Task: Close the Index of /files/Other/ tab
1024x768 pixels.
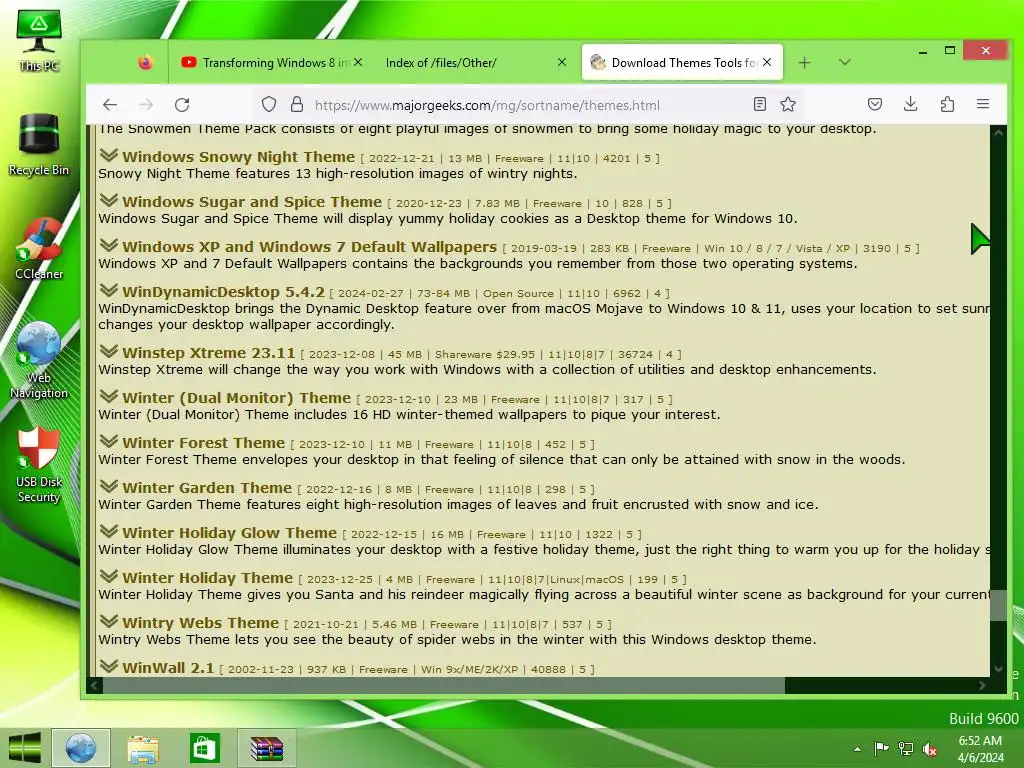Action: (x=562, y=62)
